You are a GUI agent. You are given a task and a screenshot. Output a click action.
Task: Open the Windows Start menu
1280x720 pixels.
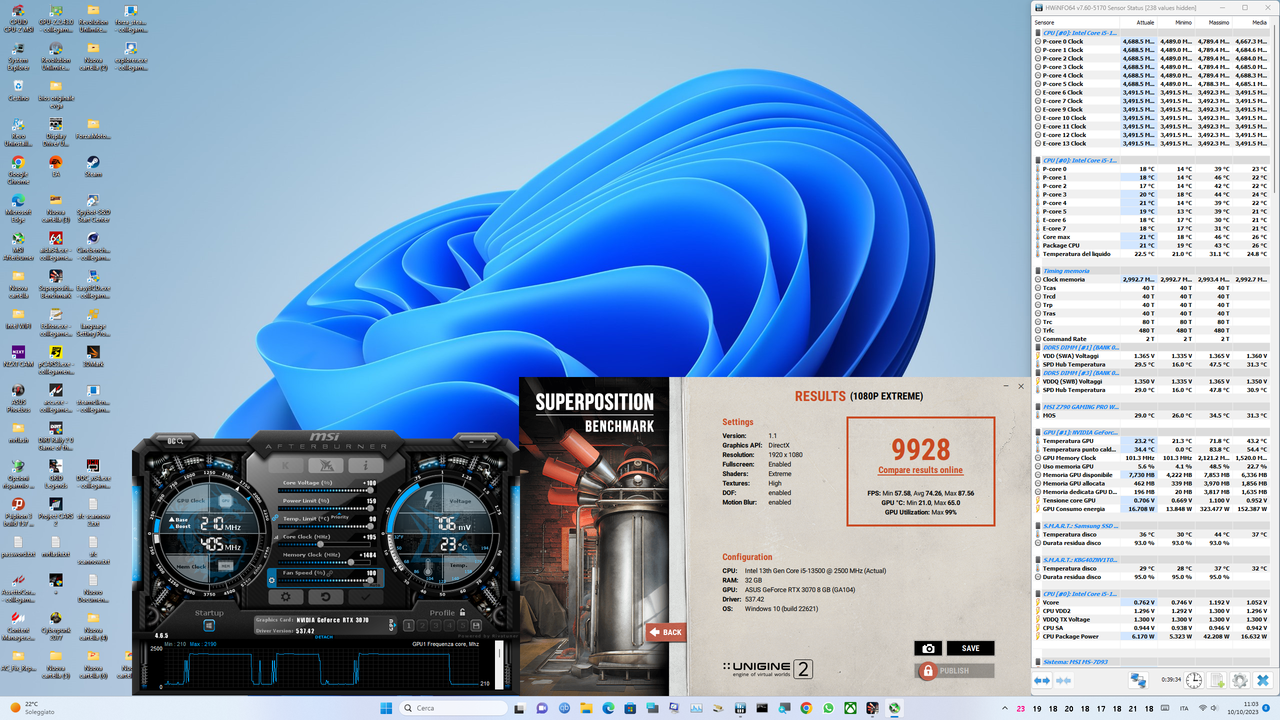pos(386,707)
